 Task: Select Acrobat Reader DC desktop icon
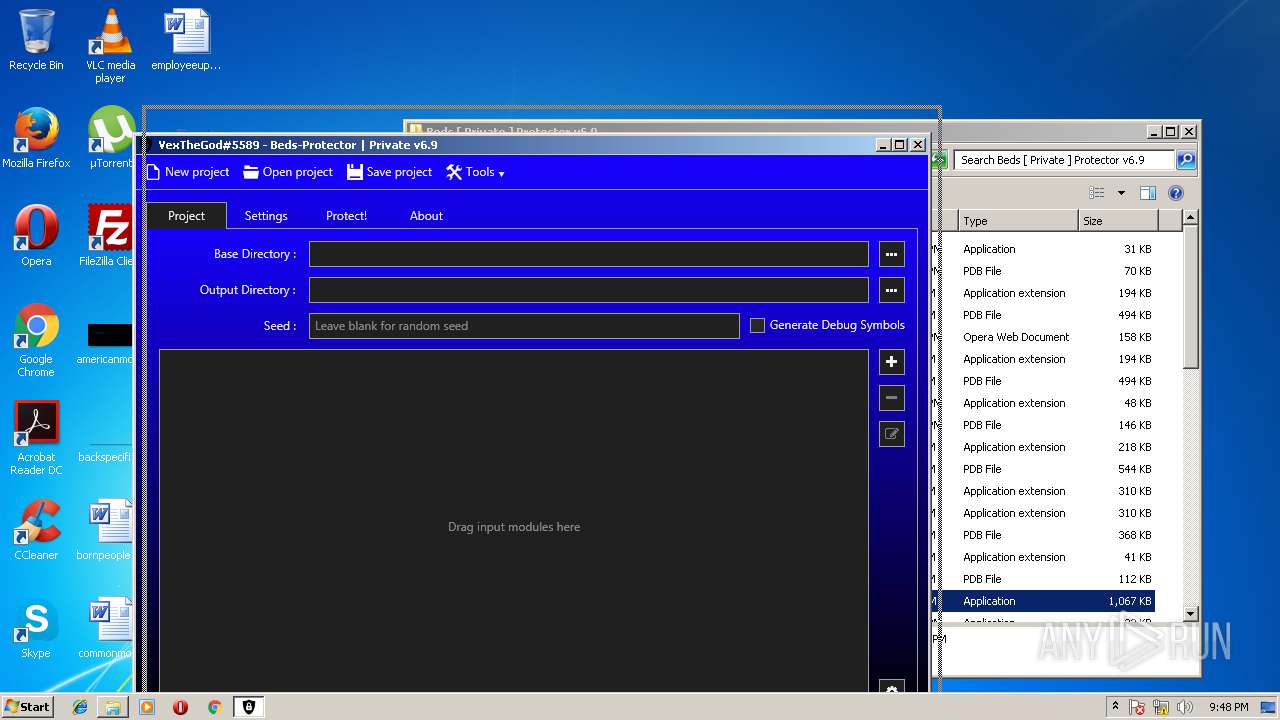[x=36, y=438]
